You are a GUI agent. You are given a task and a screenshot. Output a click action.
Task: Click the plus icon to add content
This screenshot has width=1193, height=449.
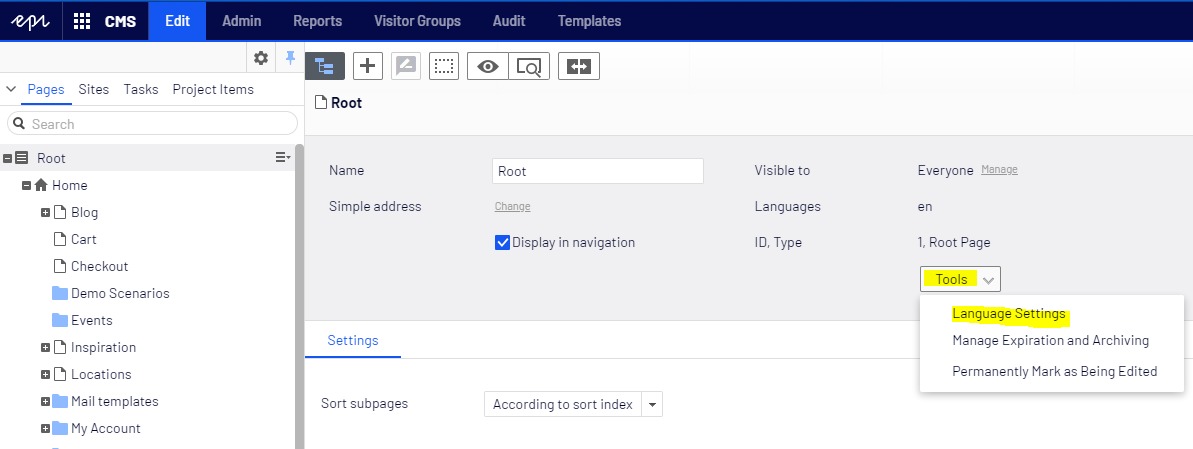[x=369, y=66]
